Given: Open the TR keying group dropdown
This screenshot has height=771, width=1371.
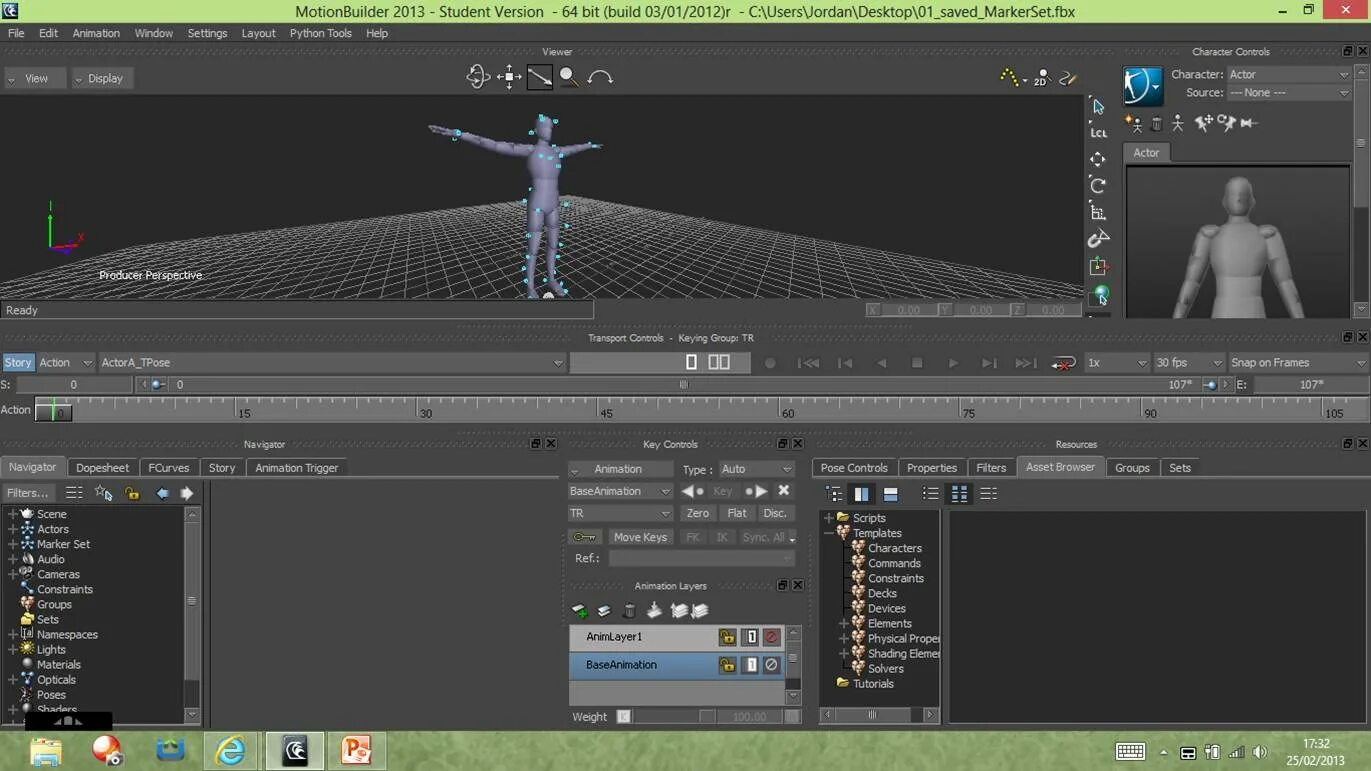Looking at the screenshot, I should point(620,513).
